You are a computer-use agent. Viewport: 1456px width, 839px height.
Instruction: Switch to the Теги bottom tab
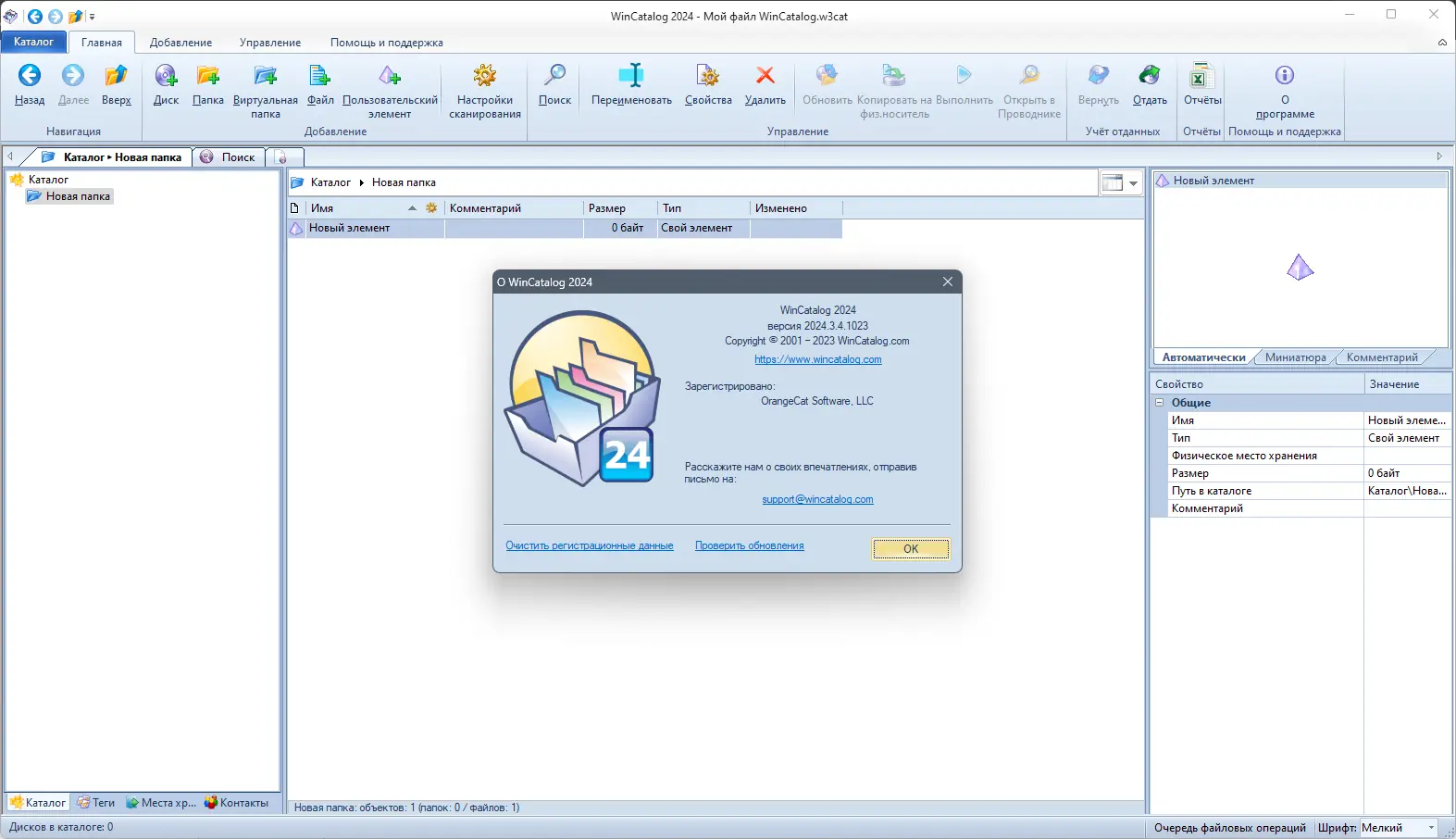point(96,803)
